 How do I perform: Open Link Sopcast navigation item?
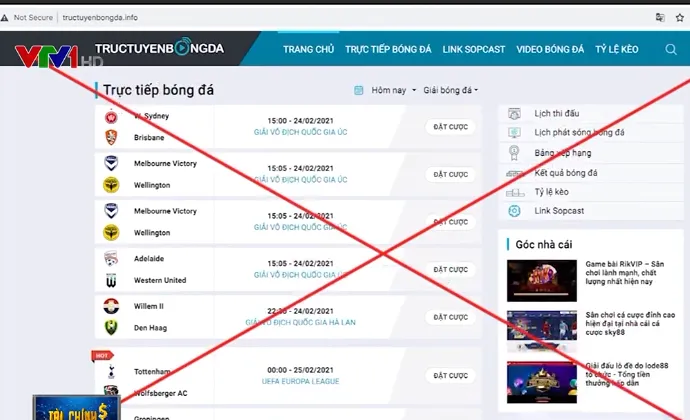[473, 49]
